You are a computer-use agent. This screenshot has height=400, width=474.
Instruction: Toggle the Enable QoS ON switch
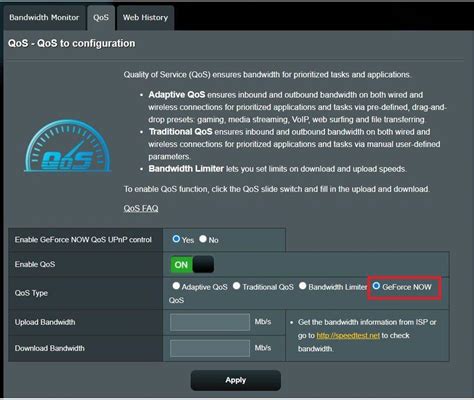click(192, 265)
